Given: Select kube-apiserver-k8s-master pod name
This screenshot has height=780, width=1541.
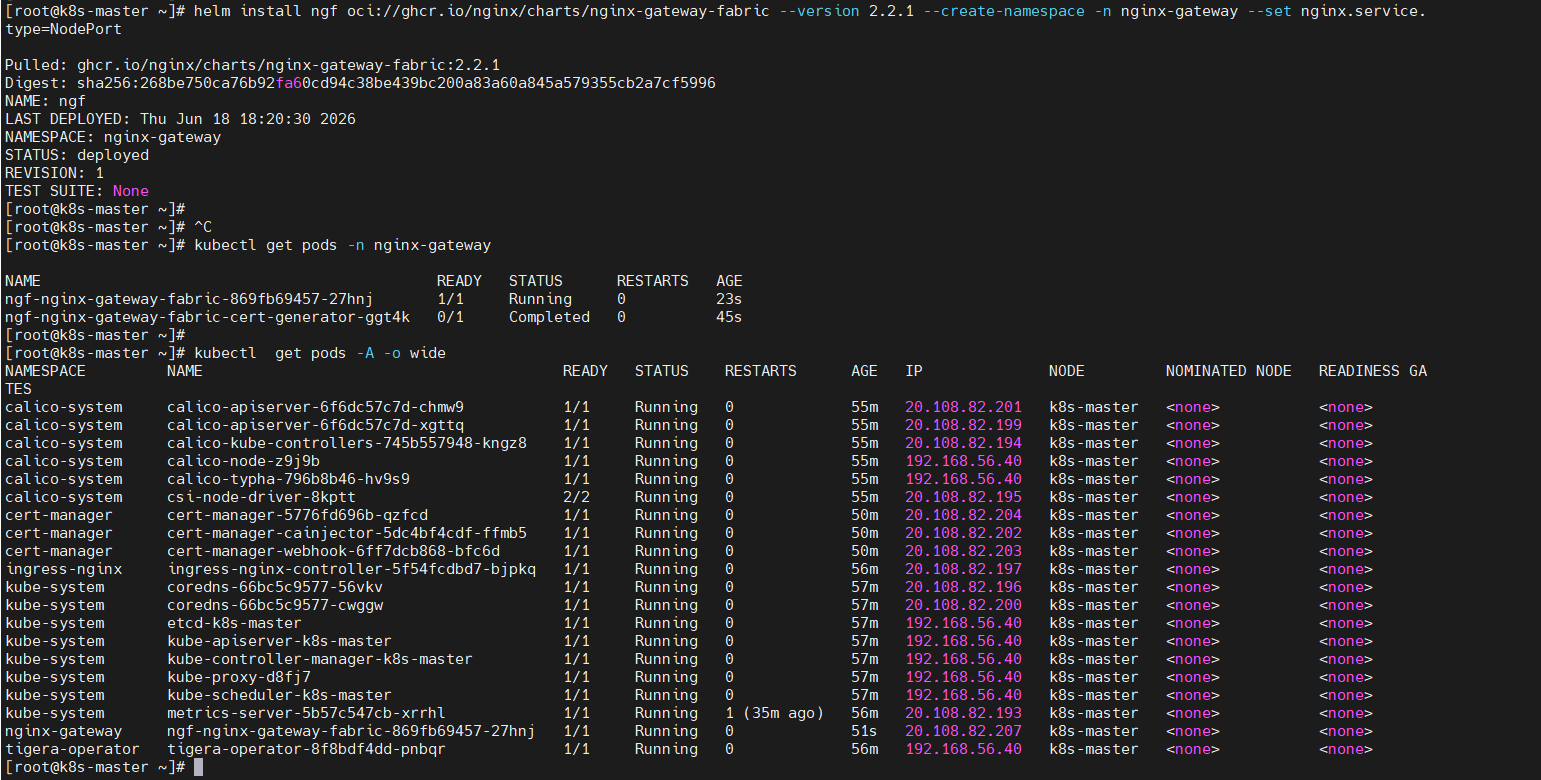Looking at the screenshot, I should point(279,641).
